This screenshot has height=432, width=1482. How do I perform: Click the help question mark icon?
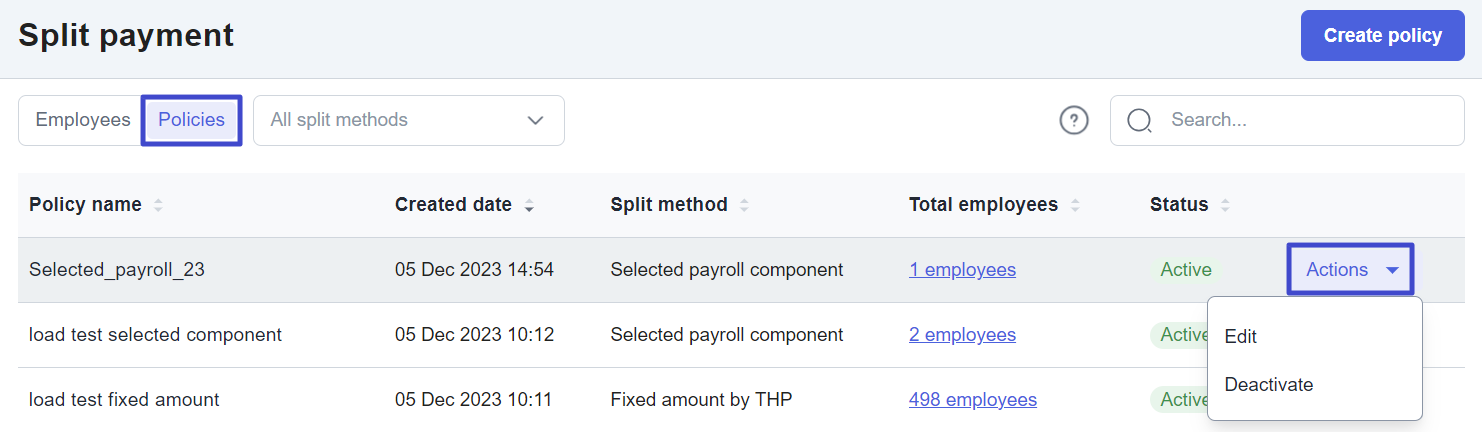[1074, 120]
